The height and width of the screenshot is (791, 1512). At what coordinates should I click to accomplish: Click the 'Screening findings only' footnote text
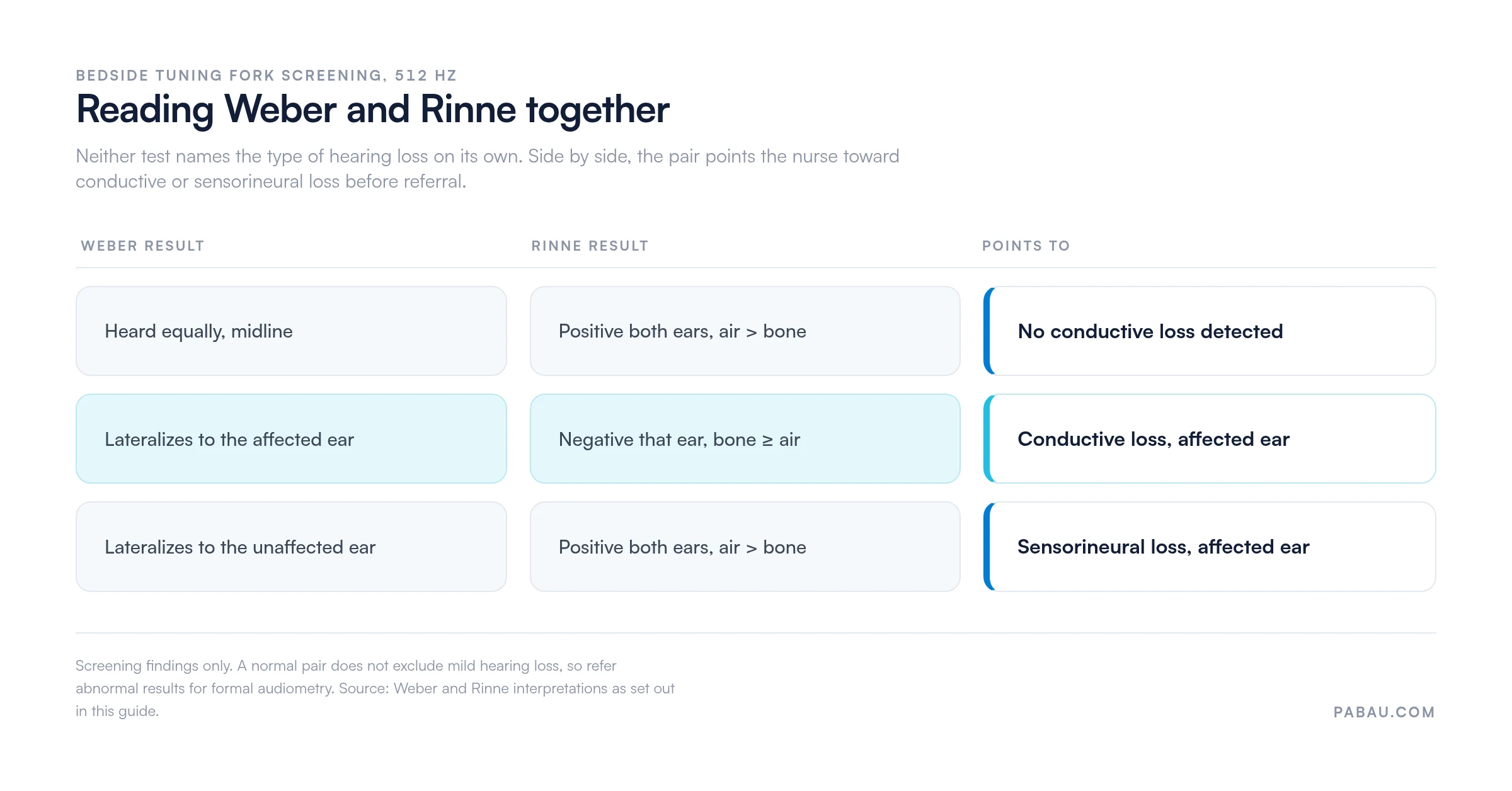tap(375, 688)
